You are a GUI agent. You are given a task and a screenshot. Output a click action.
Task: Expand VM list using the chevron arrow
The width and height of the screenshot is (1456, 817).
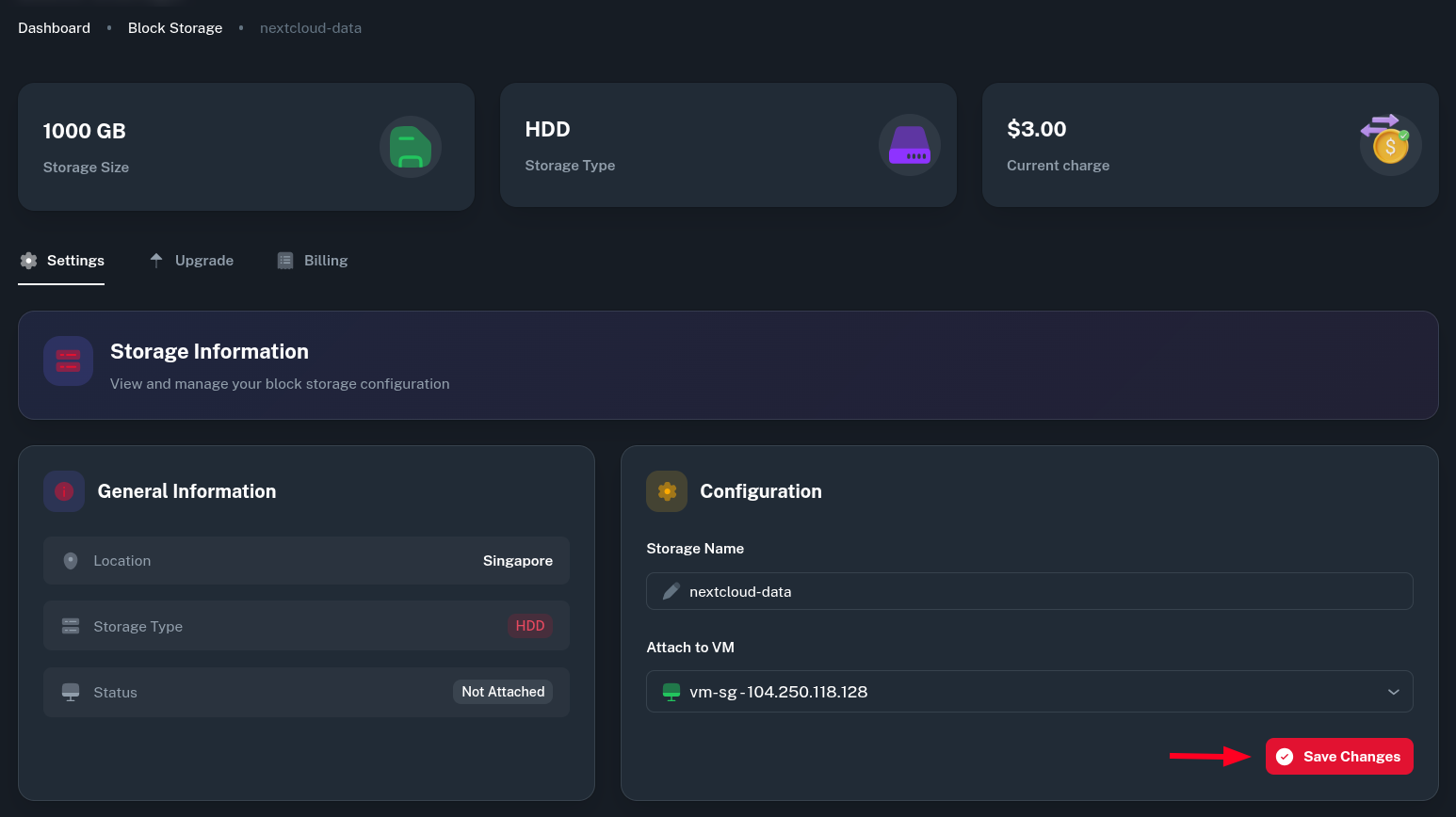coord(1393,693)
